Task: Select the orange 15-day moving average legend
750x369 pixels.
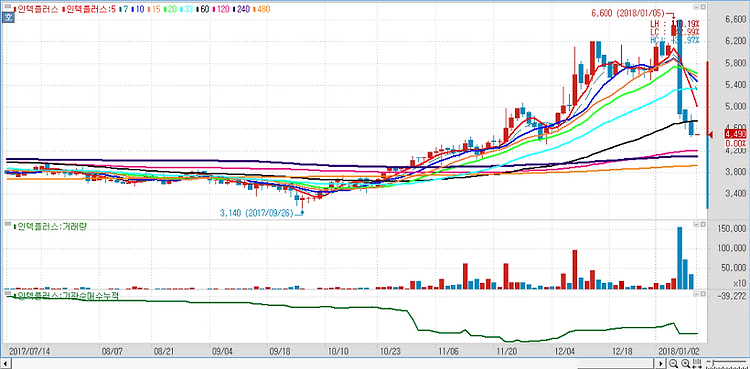Action: (154, 9)
